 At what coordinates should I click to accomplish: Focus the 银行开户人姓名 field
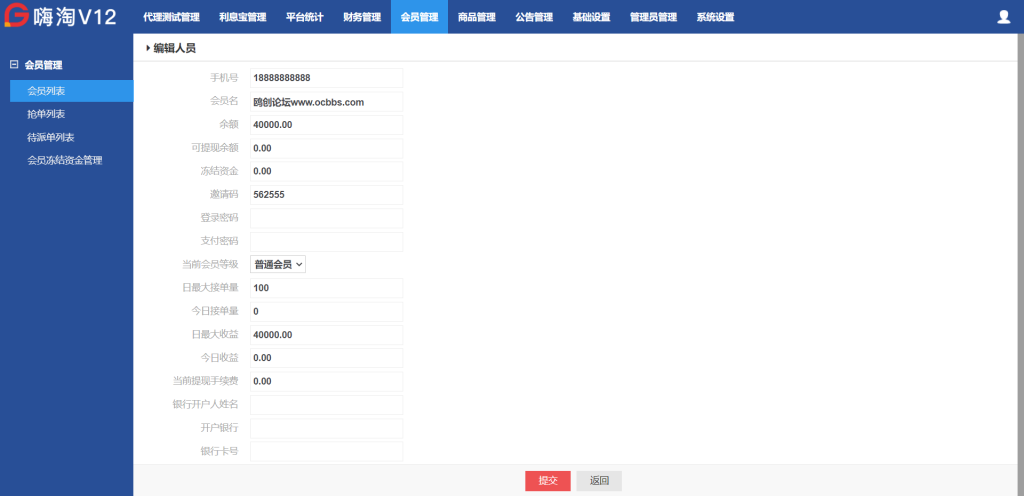click(x=327, y=405)
